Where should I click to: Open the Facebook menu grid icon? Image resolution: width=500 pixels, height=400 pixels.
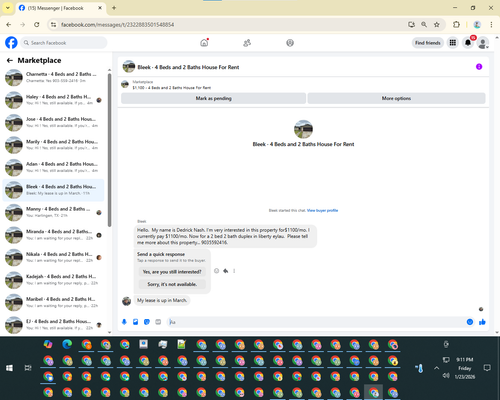click(x=453, y=43)
